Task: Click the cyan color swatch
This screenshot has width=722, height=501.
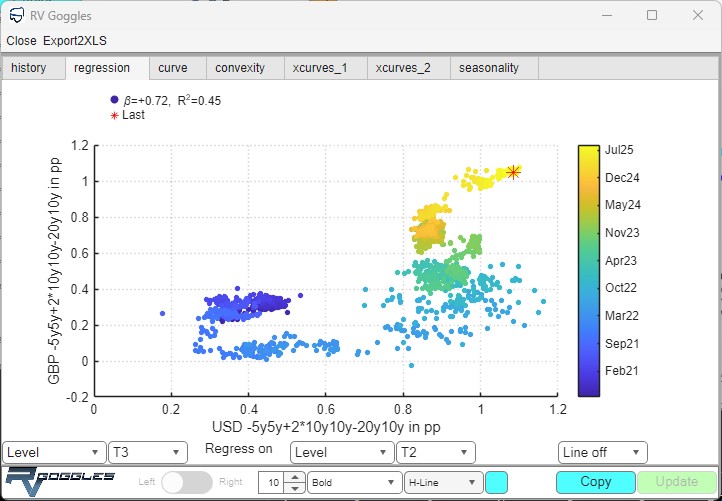Action: coord(496,482)
